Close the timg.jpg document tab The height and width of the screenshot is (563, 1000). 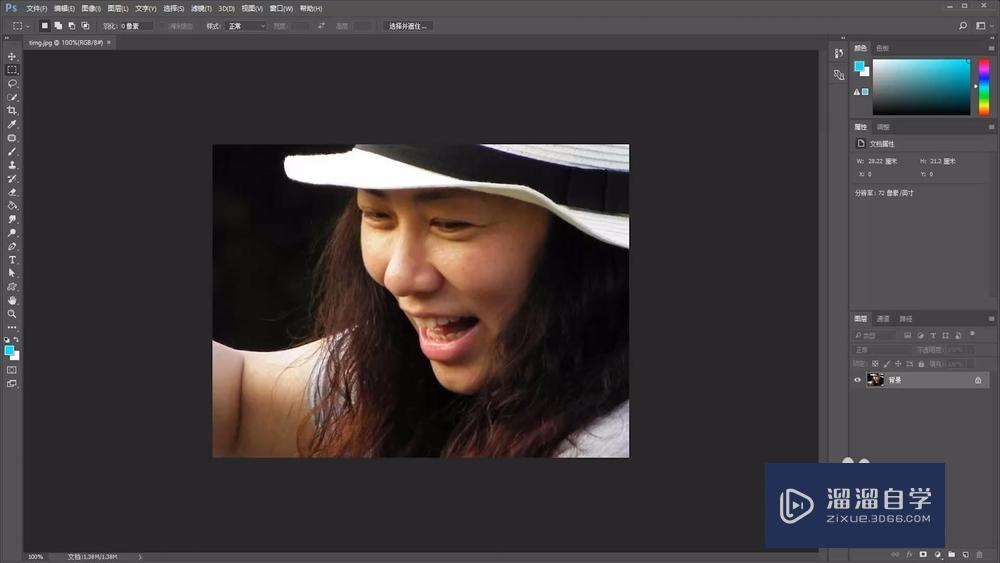(109, 43)
